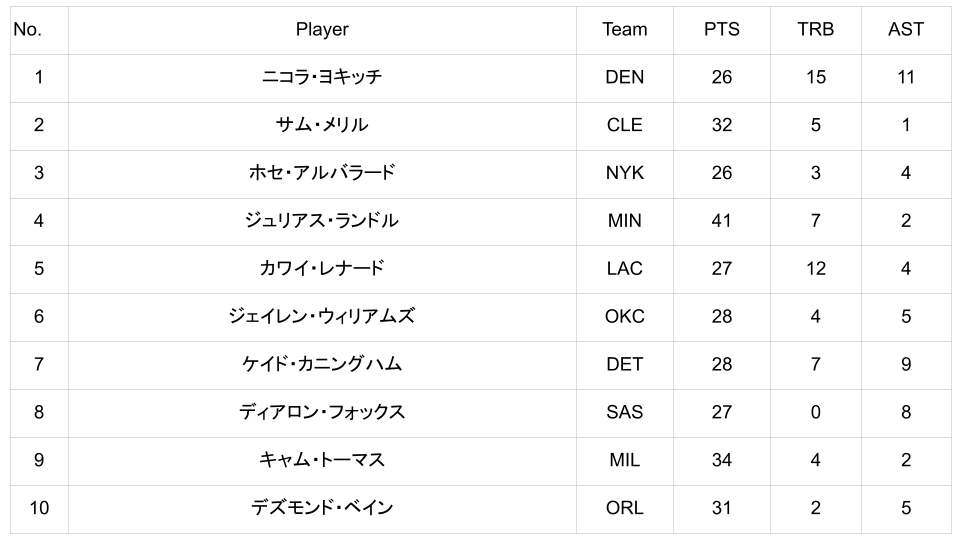960x540 pixels.
Task: Select the カワイ・レナード cell
Action: [322, 269]
